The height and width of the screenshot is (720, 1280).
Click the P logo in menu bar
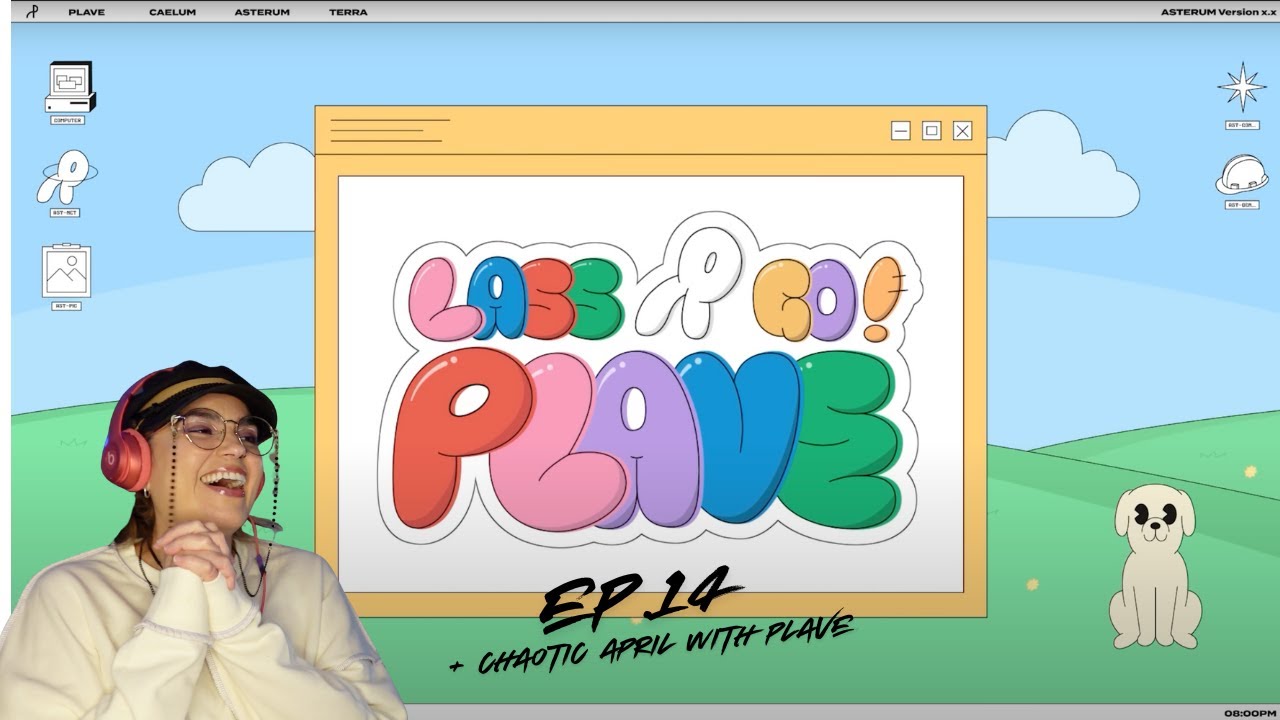[x=31, y=12]
